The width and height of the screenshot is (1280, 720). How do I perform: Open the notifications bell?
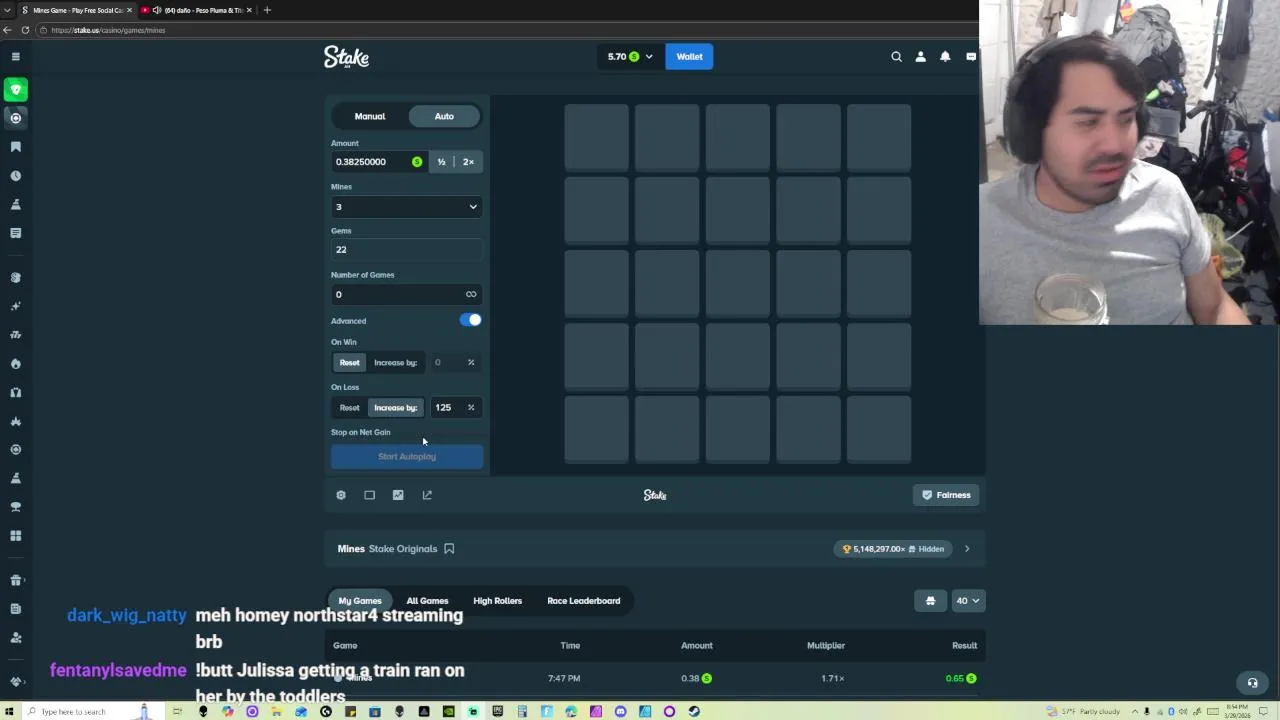tap(945, 57)
